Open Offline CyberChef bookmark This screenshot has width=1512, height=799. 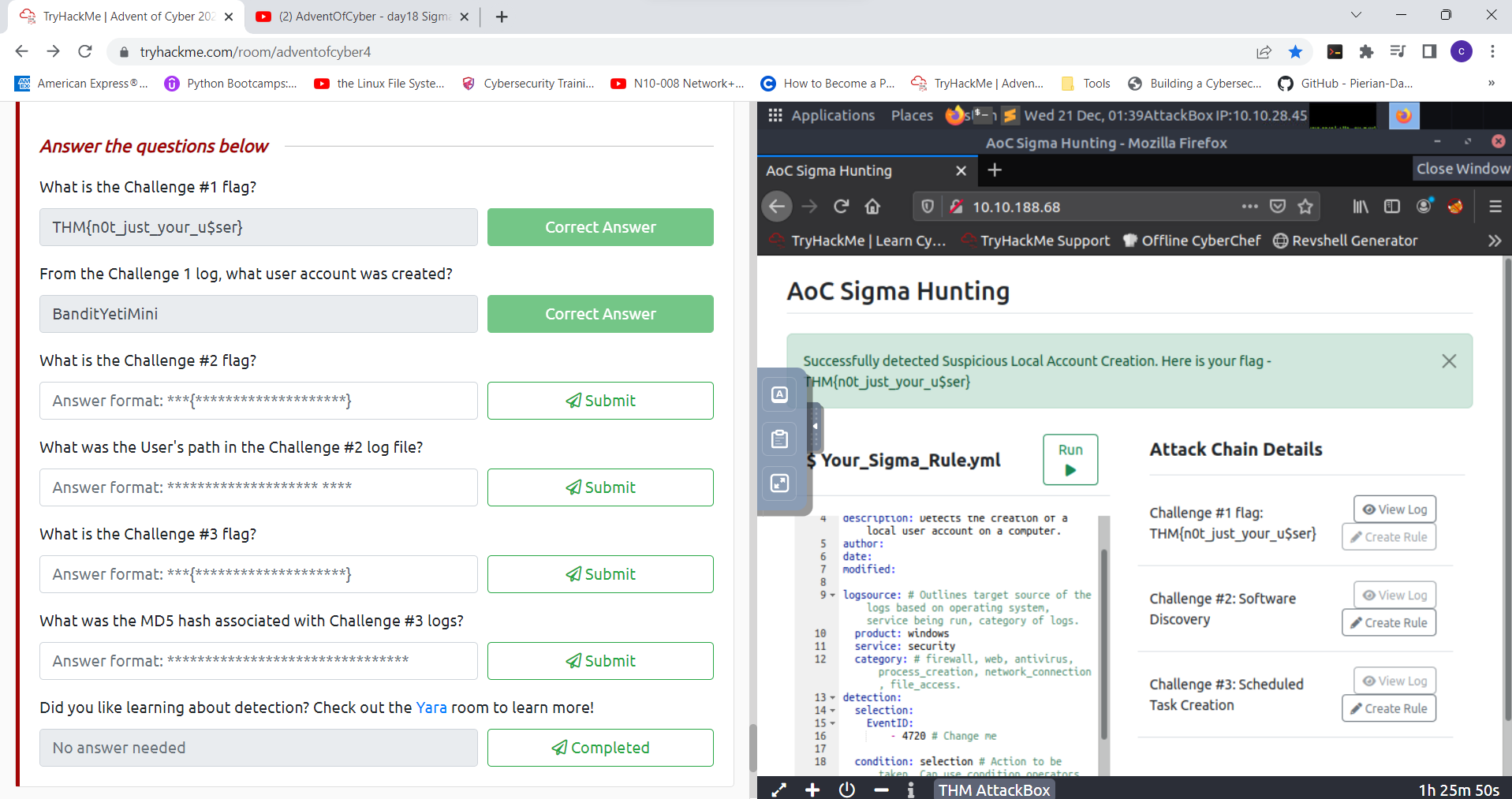coord(1191,241)
